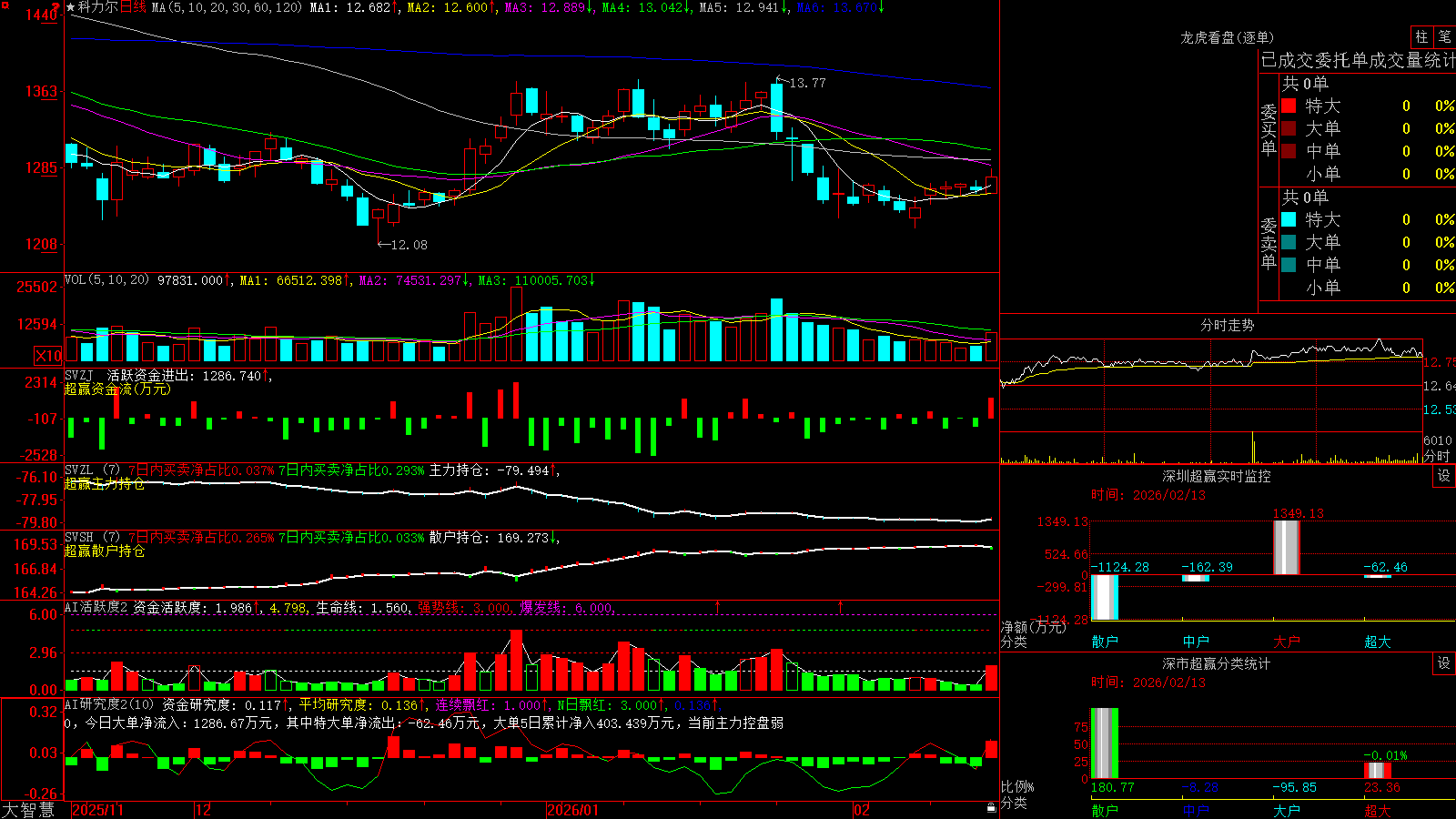Screen dimensions: 1456x819
Task: Jump to the 12 month marker on the time axis
Action: pyautogui.click(x=203, y=810)
